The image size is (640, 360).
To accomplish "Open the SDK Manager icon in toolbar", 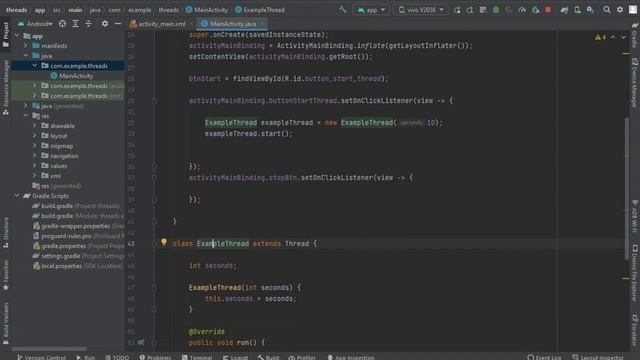I will (591, 10).
